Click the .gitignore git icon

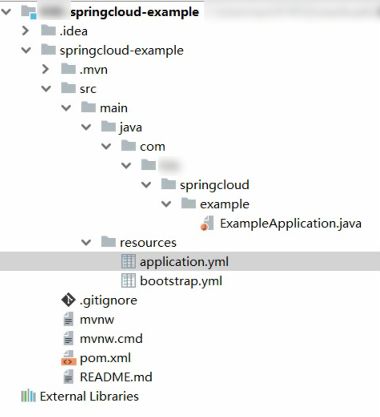click(x=68, y=300)
